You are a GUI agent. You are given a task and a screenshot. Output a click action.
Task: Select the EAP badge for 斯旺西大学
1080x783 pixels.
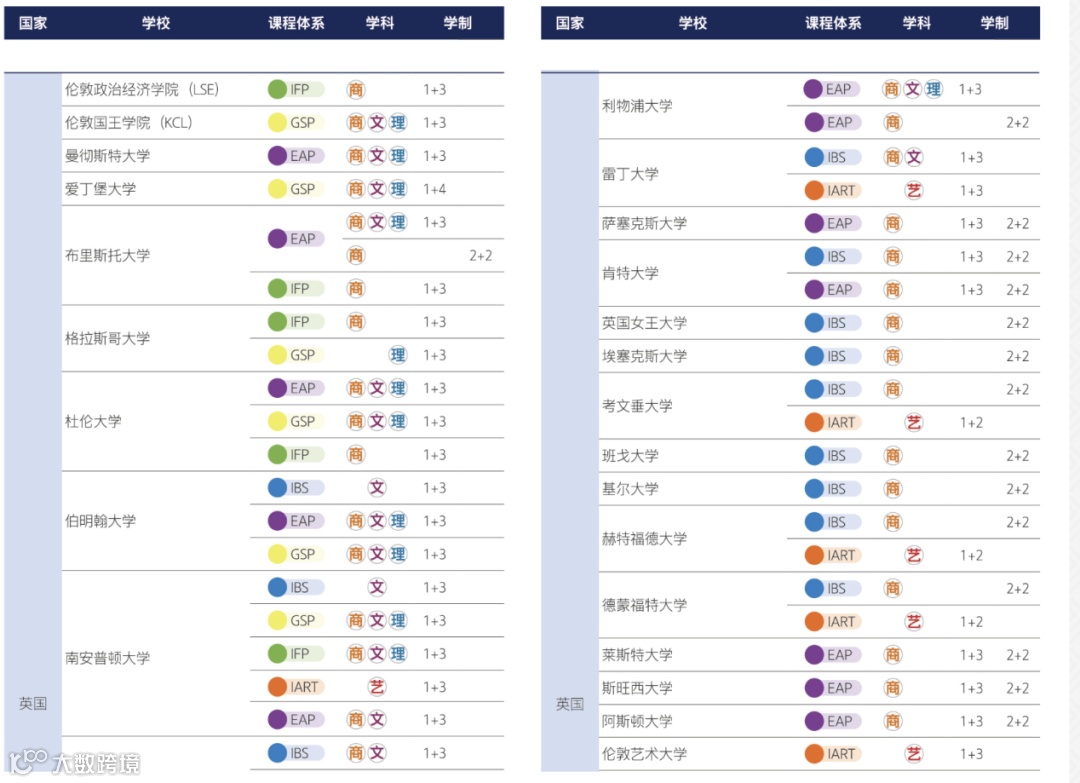(x=832, y=688)
